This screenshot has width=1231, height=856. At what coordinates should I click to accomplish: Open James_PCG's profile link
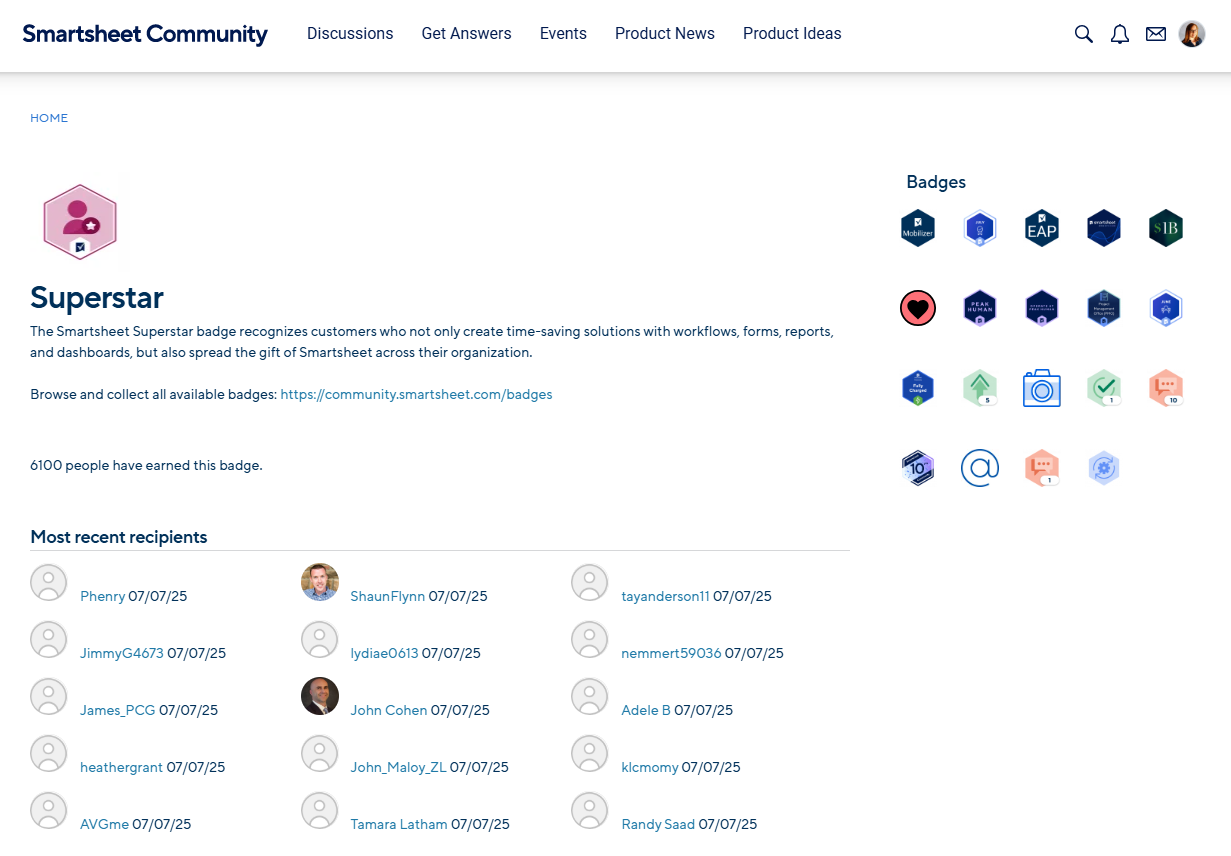pyautogui.click(x=118, y=711)
